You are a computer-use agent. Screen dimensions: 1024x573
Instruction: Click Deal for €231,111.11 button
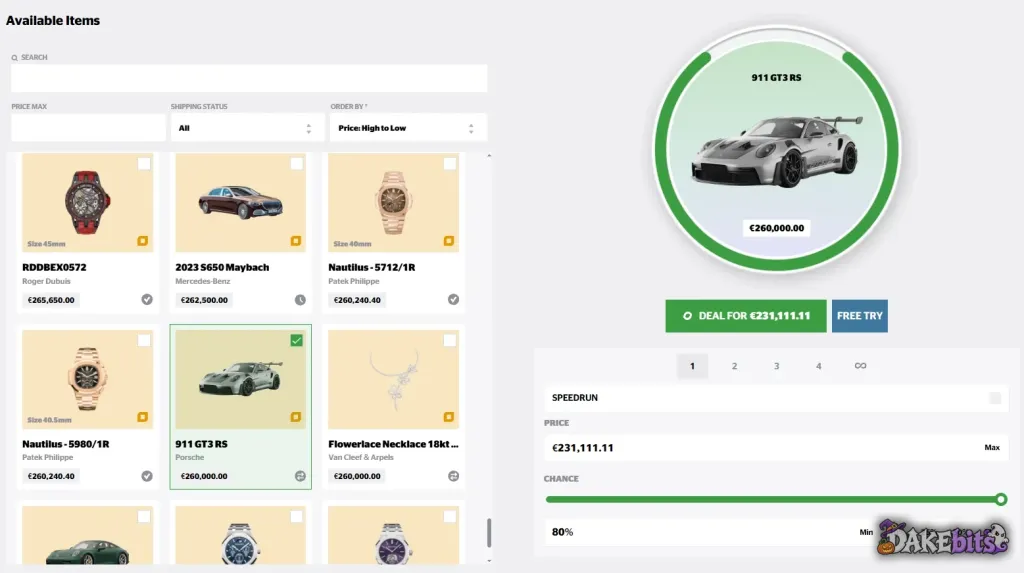click(x=746, y=316)
